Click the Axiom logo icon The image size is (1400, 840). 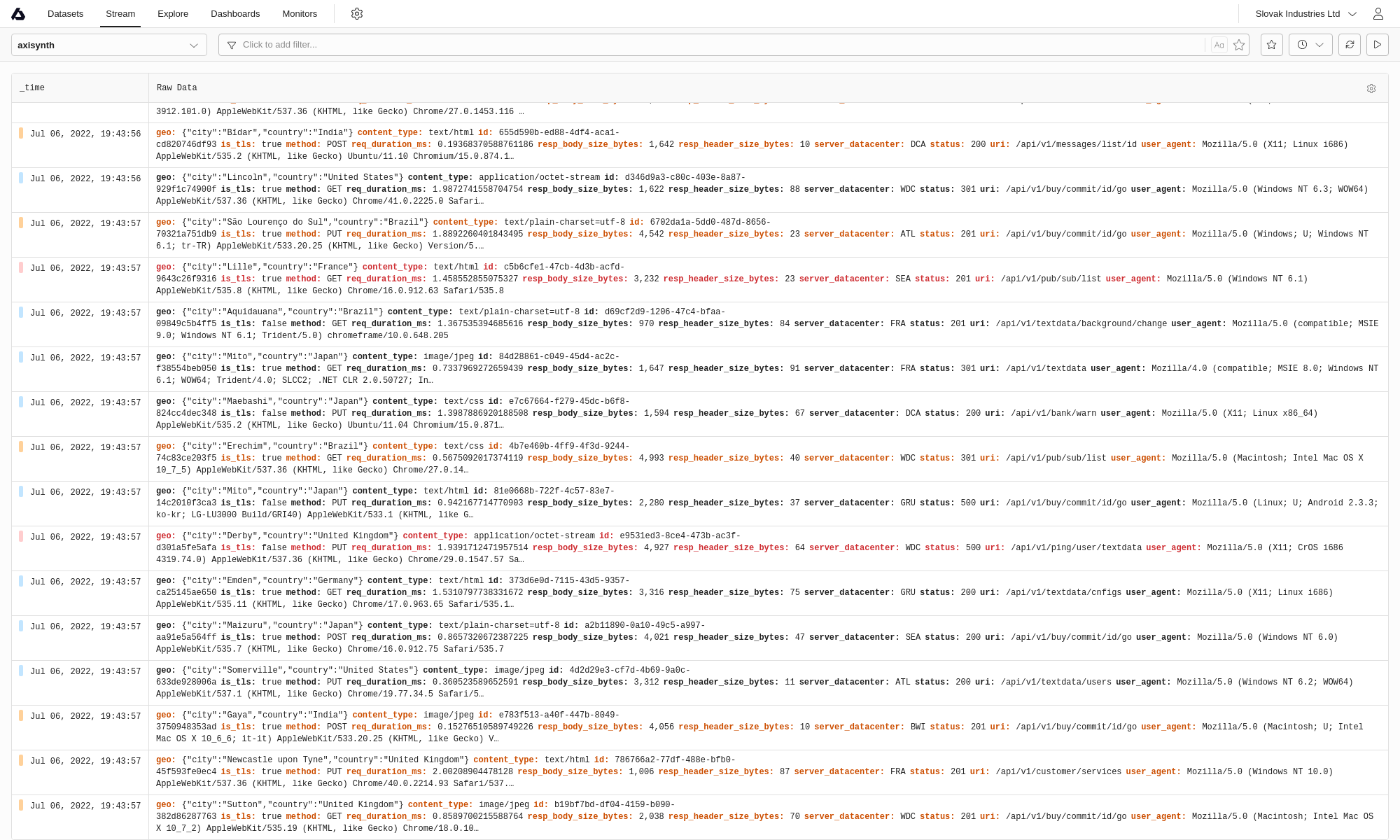[19, 14]
